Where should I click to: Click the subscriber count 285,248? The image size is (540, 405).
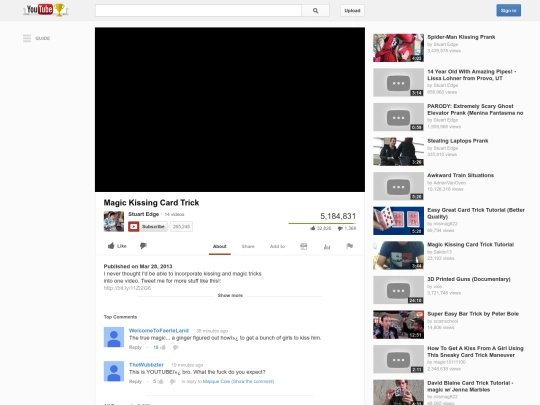pyautogui.click(x=181, y=227)
